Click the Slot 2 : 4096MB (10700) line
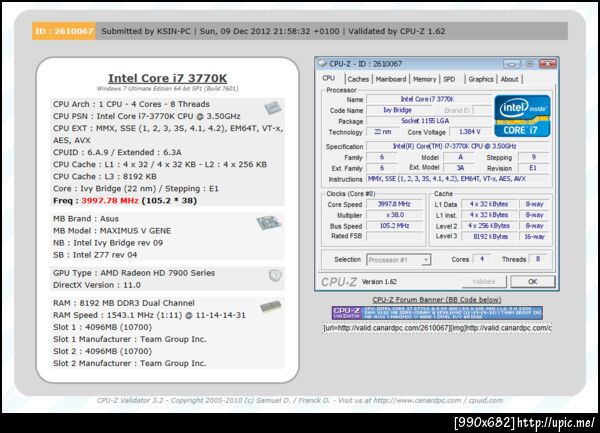Screen dimensions: 600x433 click(103, 351)
